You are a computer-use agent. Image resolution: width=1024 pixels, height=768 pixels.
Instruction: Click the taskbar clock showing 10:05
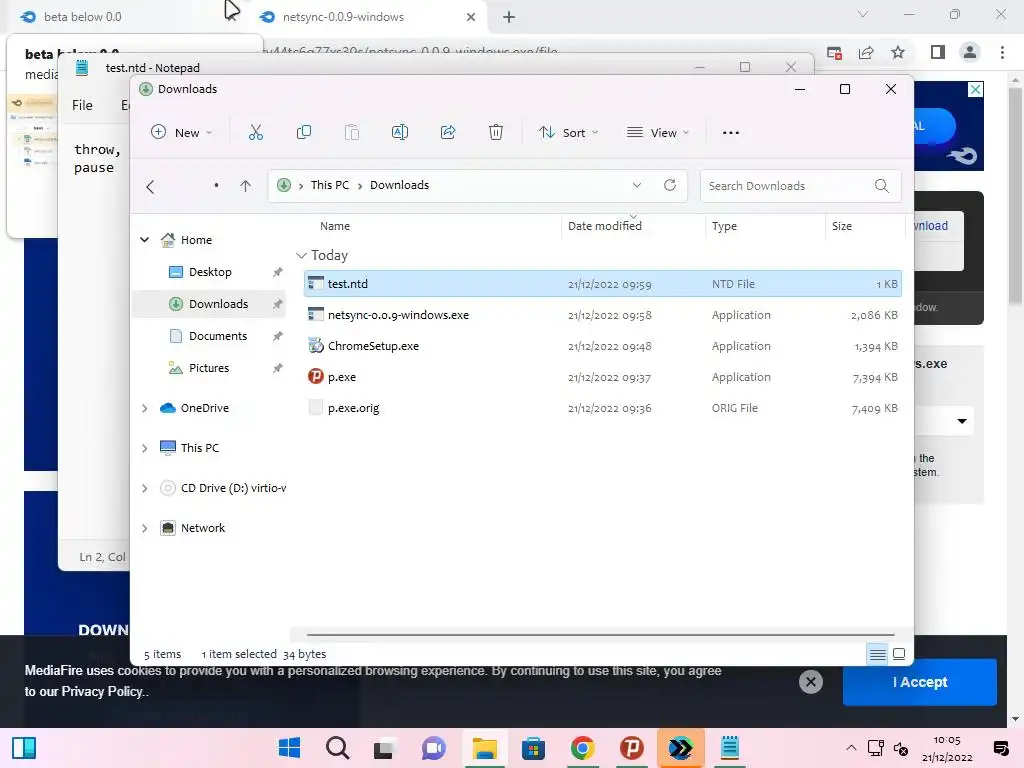click(947, 748)
